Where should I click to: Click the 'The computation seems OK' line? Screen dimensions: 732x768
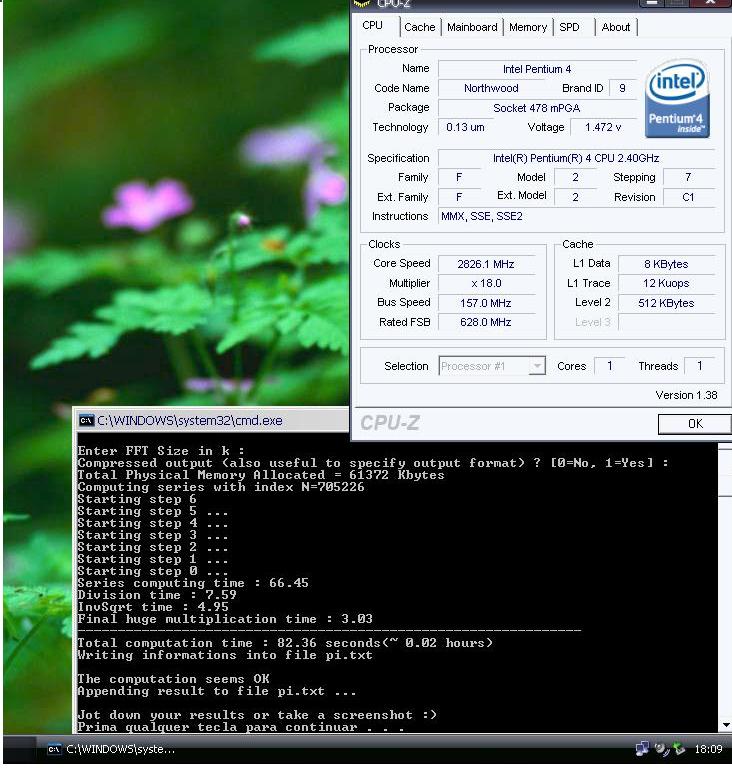[x=173, y=679]
